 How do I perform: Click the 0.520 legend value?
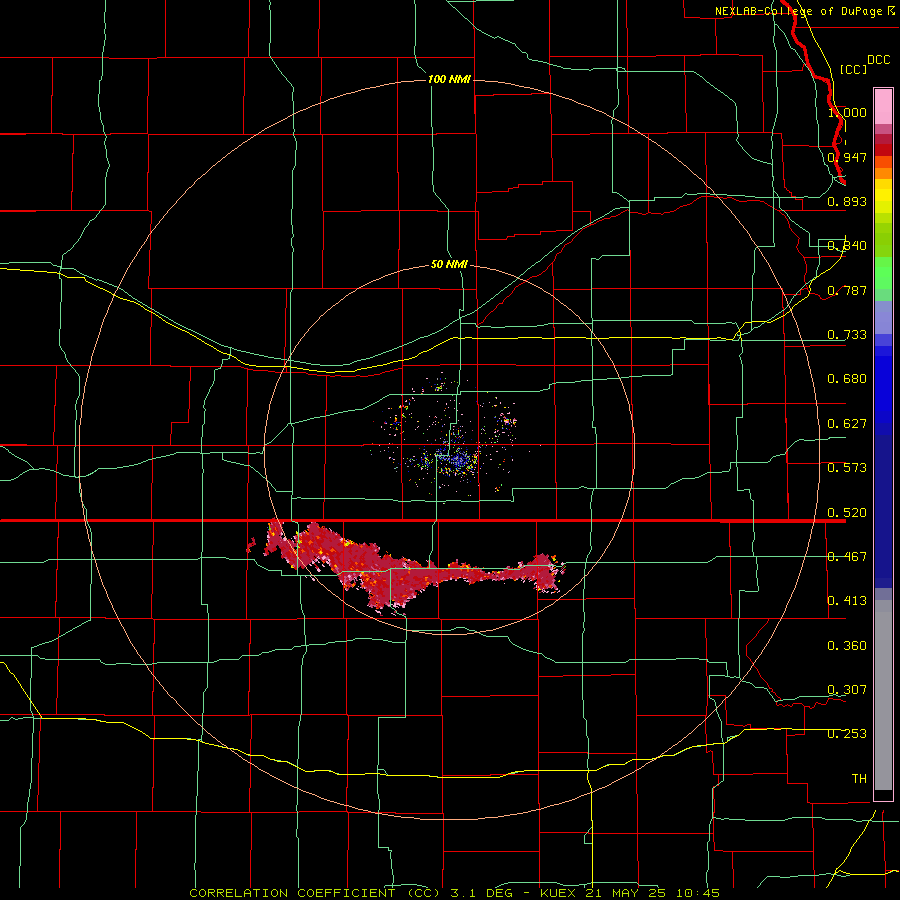[847, 512]
